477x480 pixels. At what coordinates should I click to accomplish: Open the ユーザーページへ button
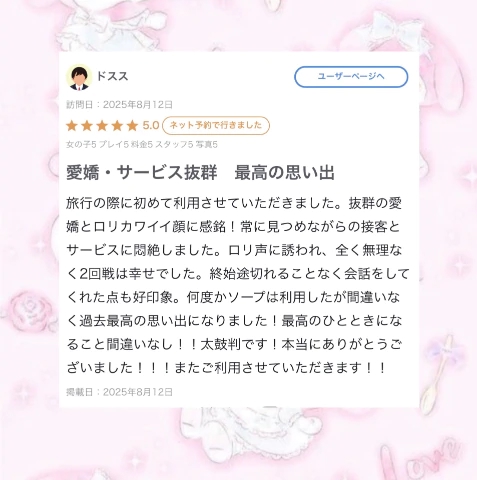pyautogui.click(x=351, y=77)
